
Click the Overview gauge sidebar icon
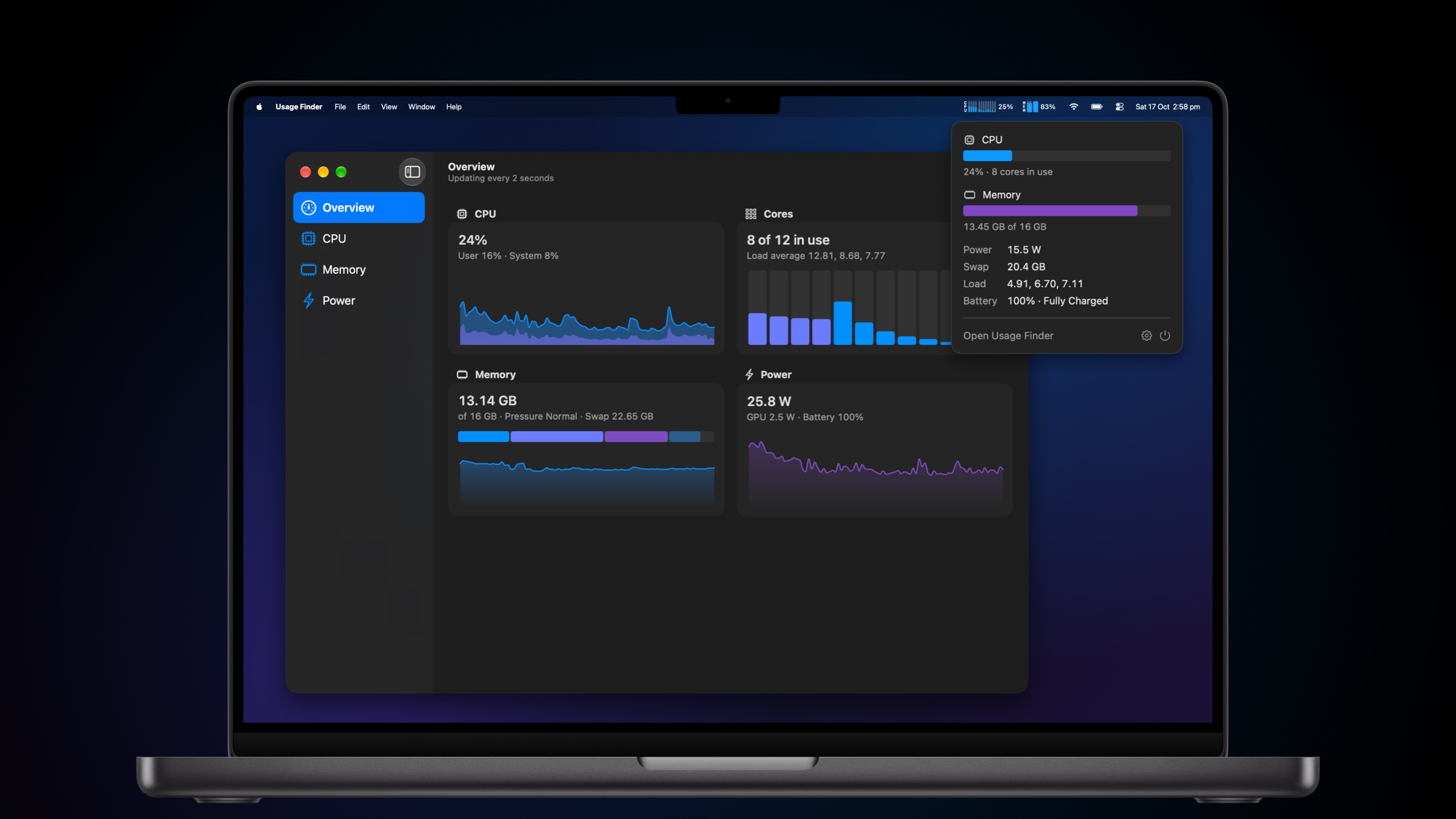[x=308, y=207]
